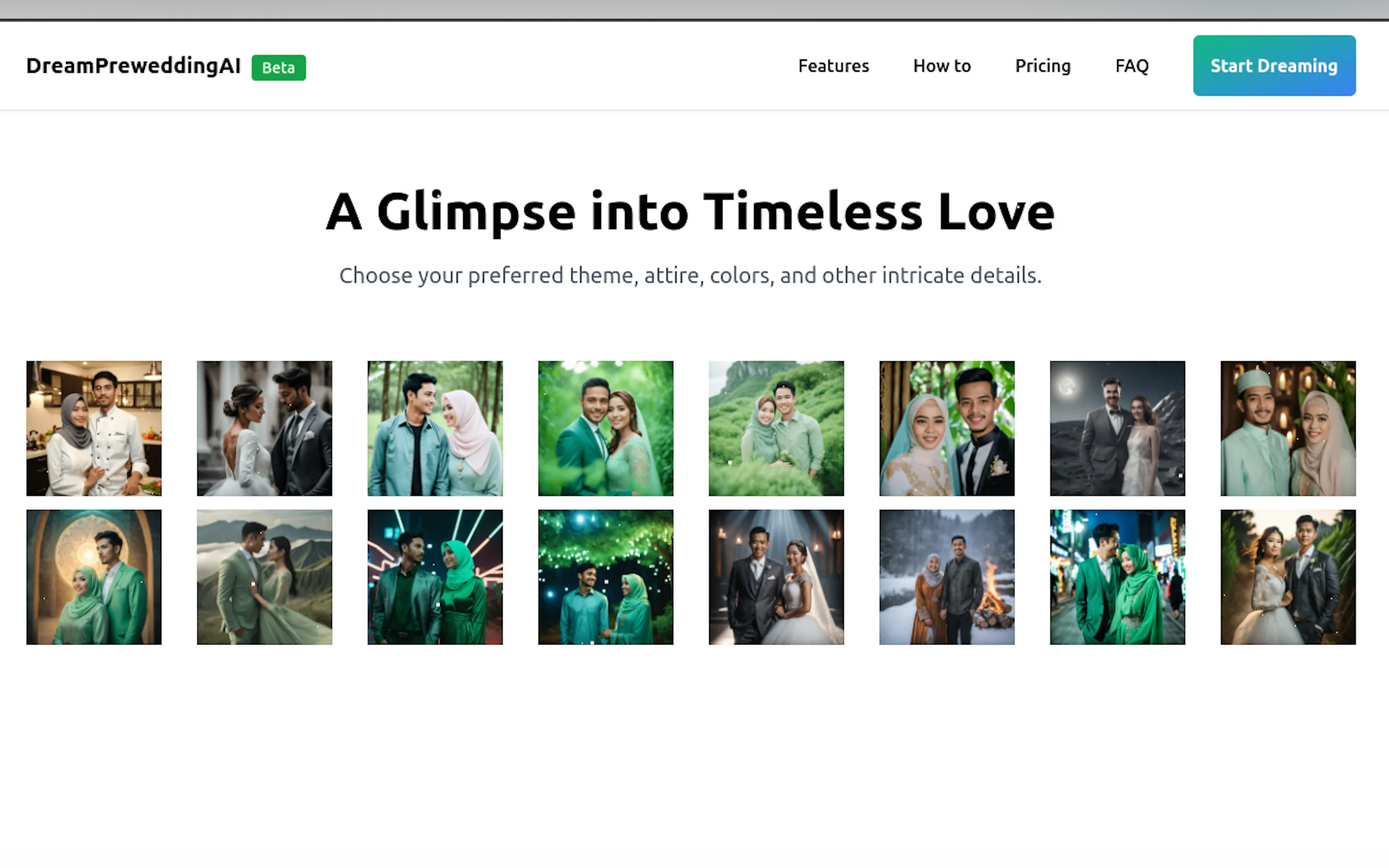Image resolution: width=1389 pixels, height=868 pixels.
Task: Navigate to Pricing
Action: (x=1043, y=66)
